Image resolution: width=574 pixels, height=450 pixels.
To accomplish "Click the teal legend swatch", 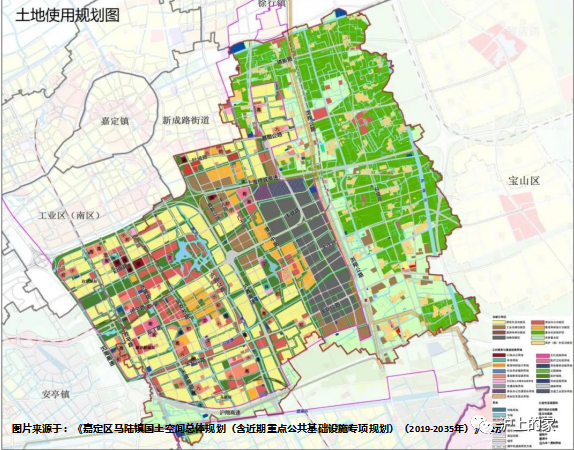I will 499,360.
